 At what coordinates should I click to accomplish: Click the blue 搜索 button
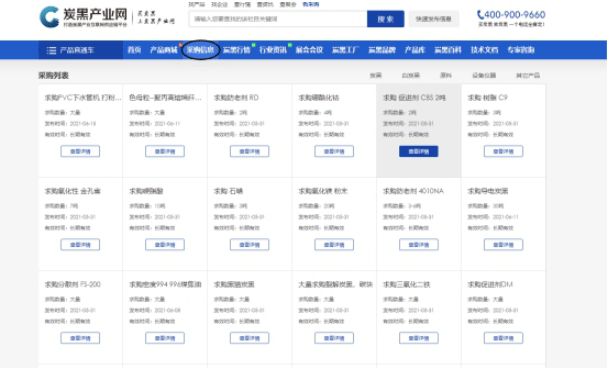click(x=385, y=19)
